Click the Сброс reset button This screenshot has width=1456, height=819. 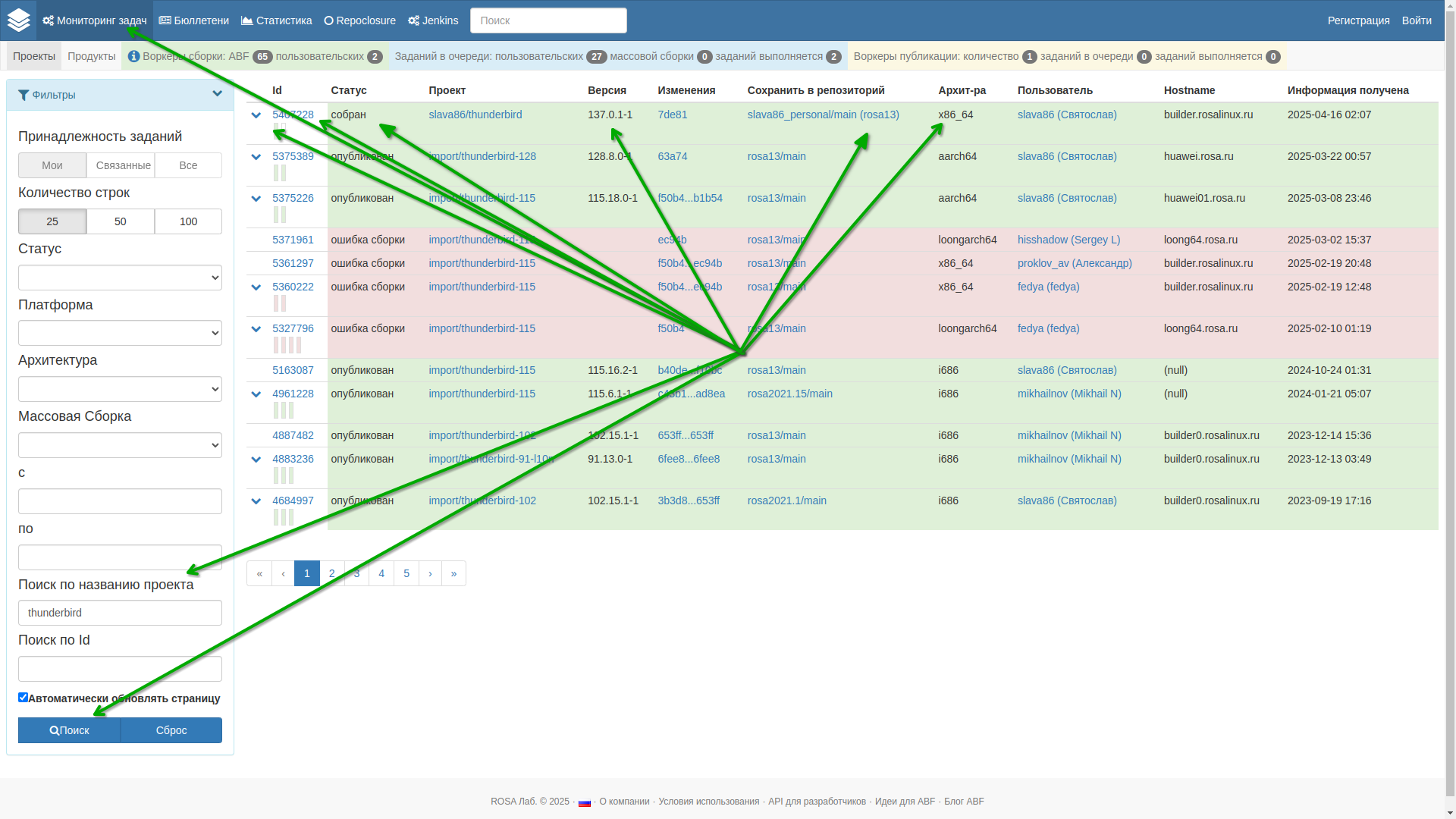click(171, 730)
